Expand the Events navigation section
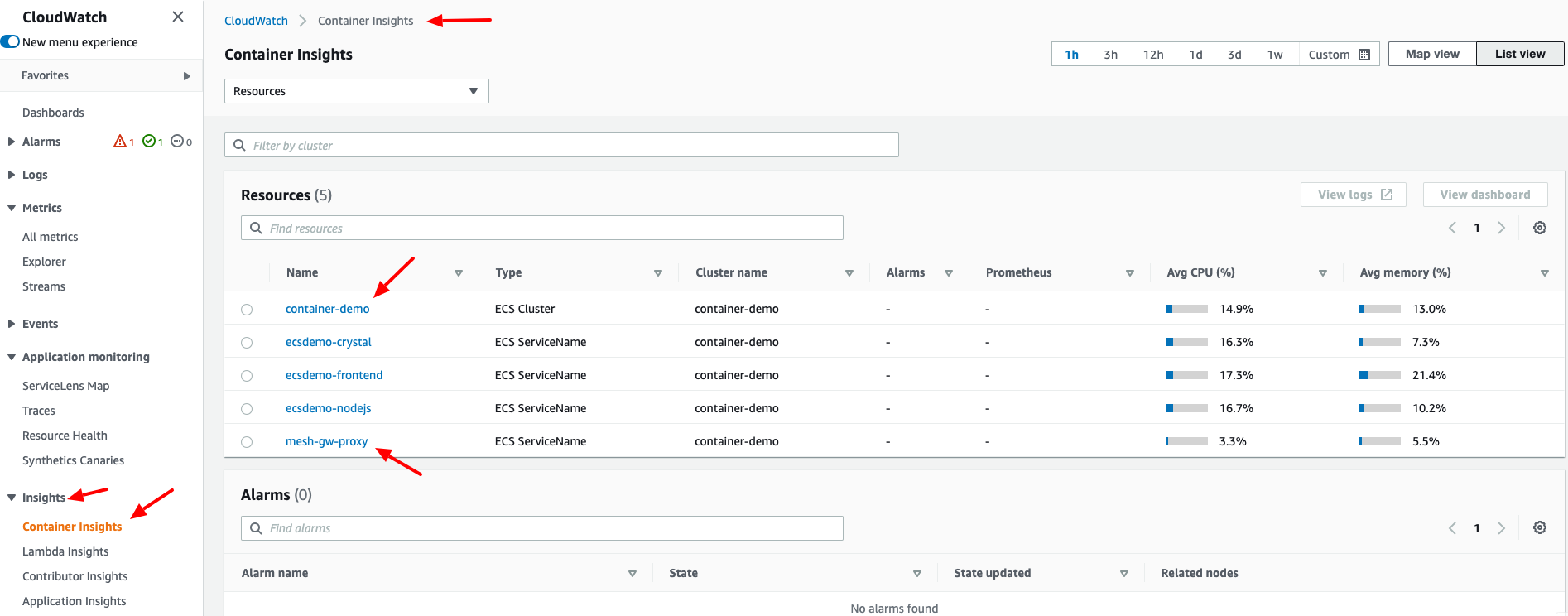The image size is (1568, 616). pyautogui.click(x=12, y=324)
